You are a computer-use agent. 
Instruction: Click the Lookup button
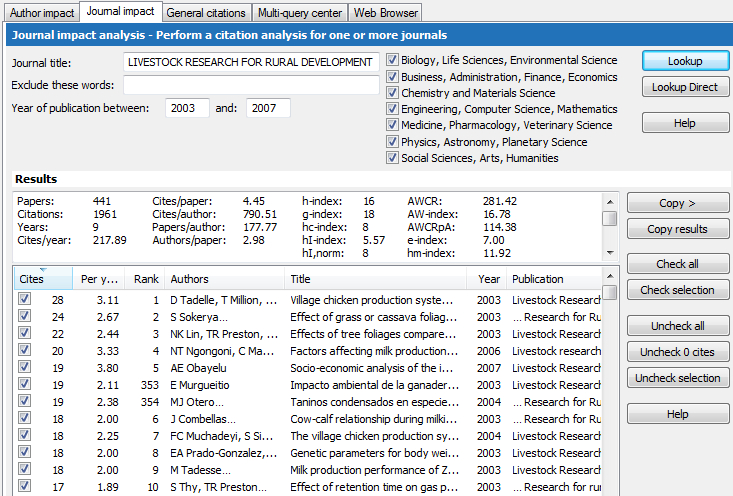(x=685, y=61)
